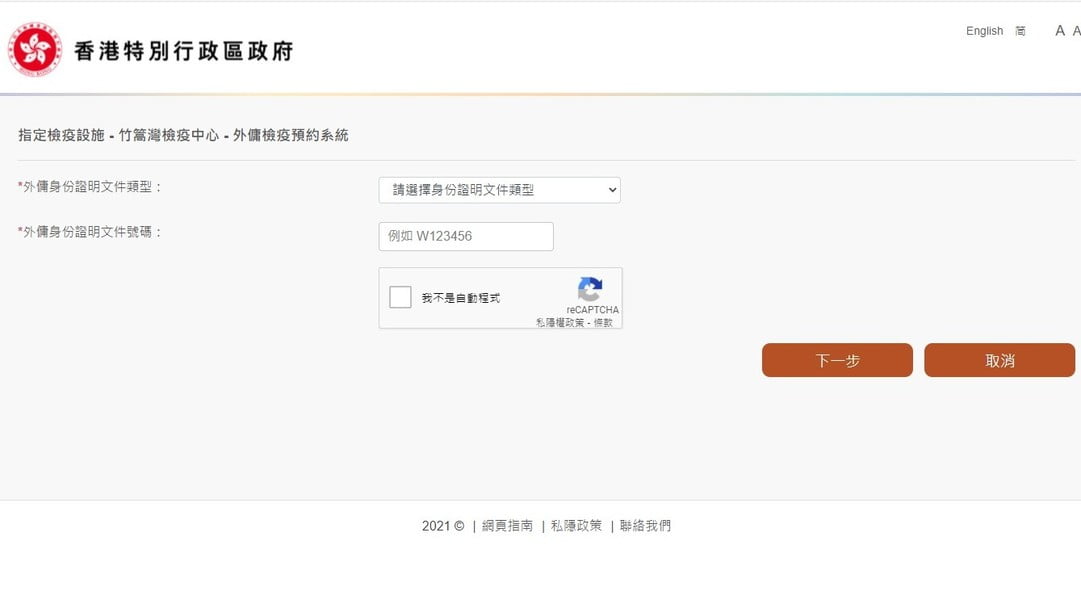Go to 聯絡我們 contact page

coord(645,526)
